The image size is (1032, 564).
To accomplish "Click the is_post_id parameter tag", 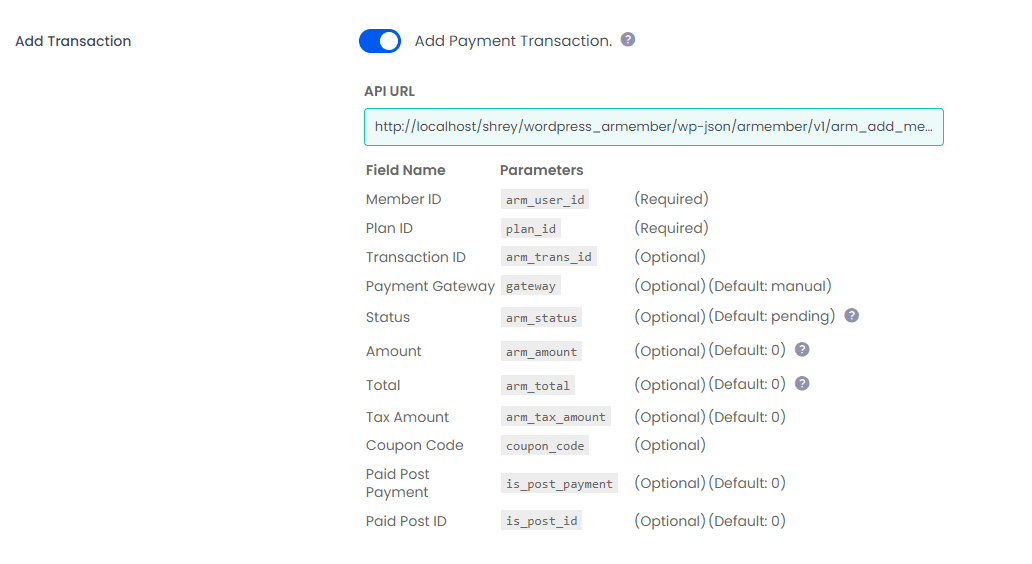I will pyautogui.click(x=542, y=521).
